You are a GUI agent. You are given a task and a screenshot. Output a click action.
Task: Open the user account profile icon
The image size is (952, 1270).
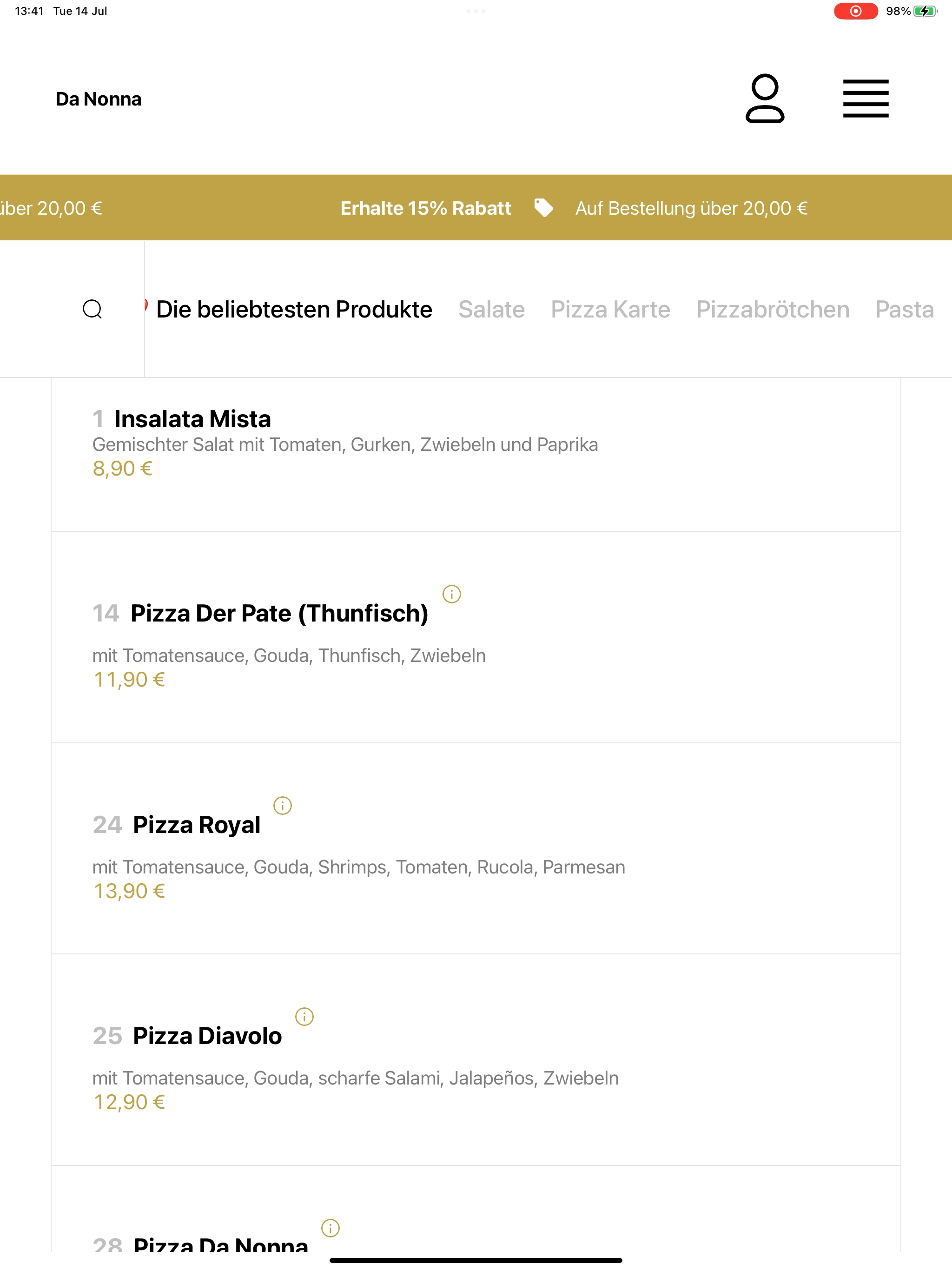click(765, 98)
